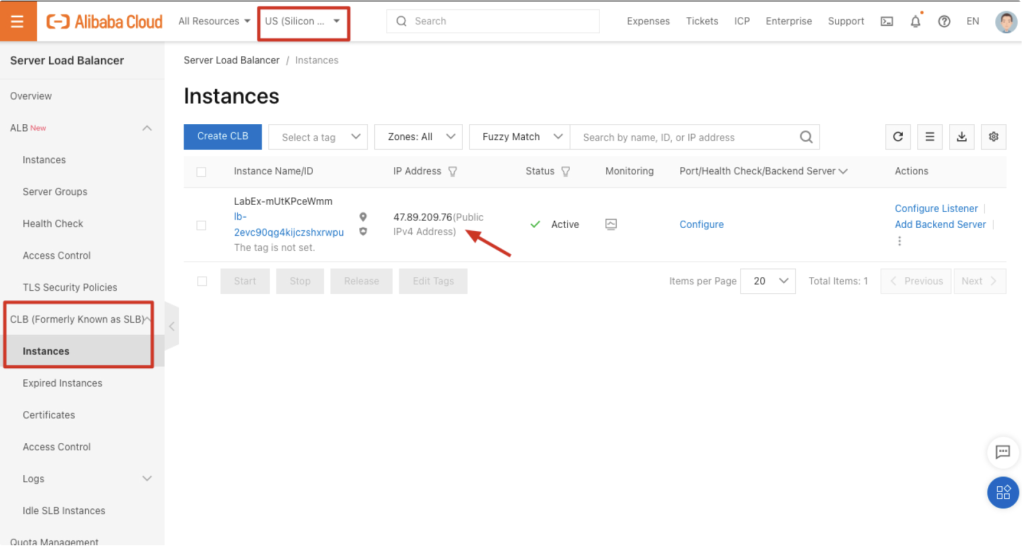Open monitoring chart for LabEx instance

[611, 225]
